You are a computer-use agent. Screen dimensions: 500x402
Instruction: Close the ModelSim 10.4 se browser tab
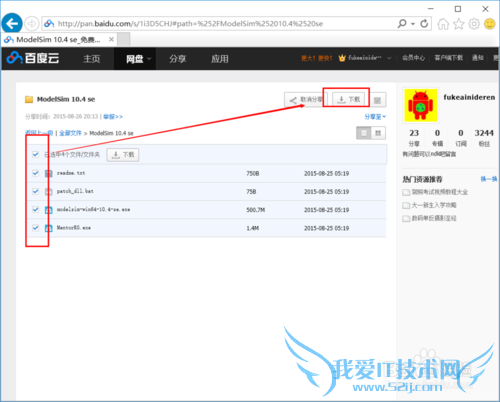(111, 40)
